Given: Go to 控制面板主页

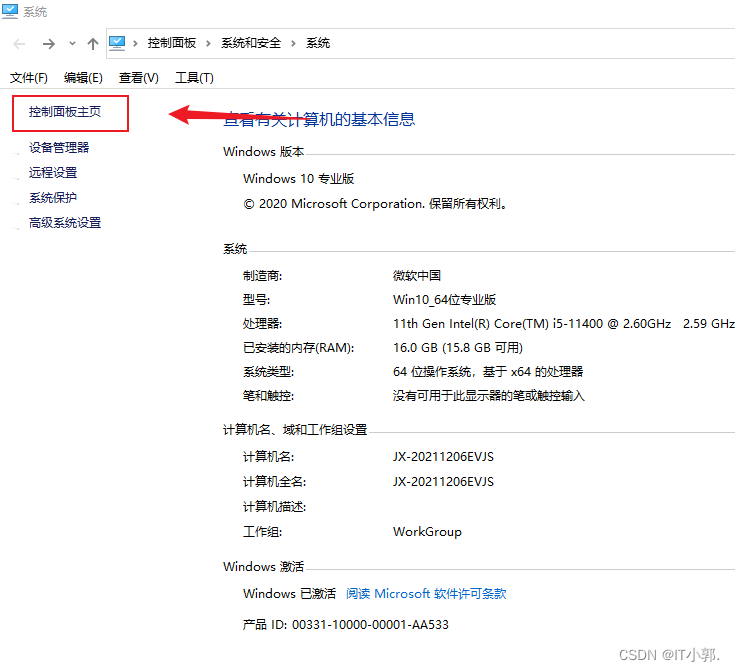Looking at the screenshot, I should coord(65,112).
